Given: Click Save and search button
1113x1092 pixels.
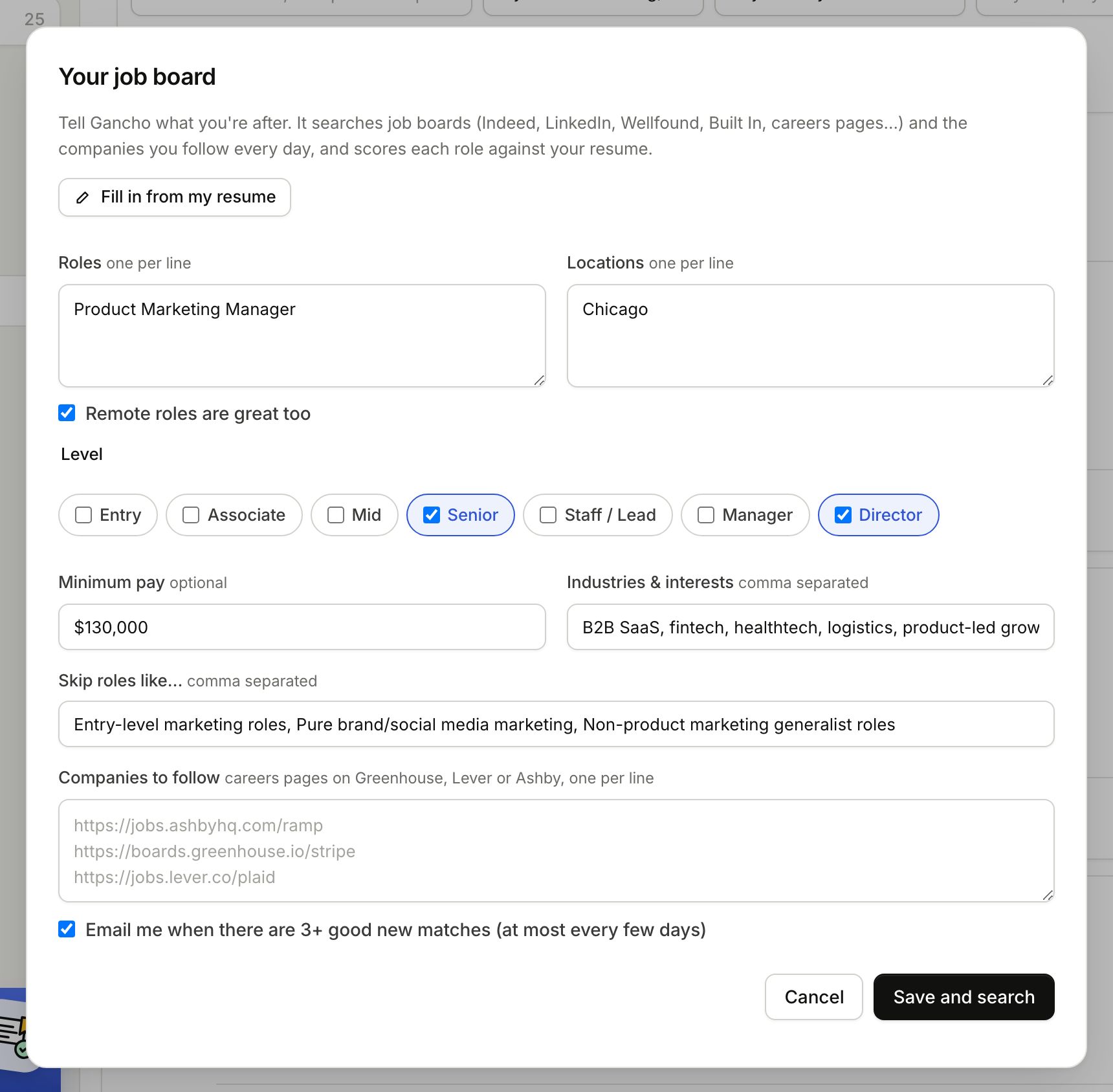Looking at the screenshot, I should pos(964,997).
